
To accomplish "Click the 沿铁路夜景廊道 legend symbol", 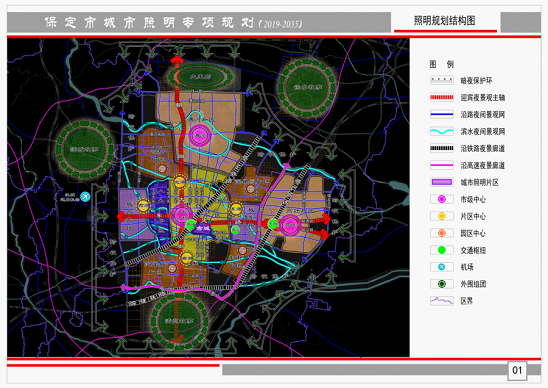I will point(442,148).
